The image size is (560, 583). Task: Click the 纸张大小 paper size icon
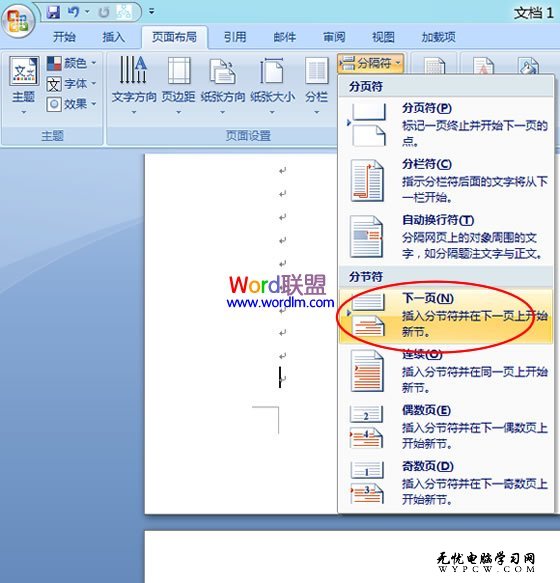272,71
